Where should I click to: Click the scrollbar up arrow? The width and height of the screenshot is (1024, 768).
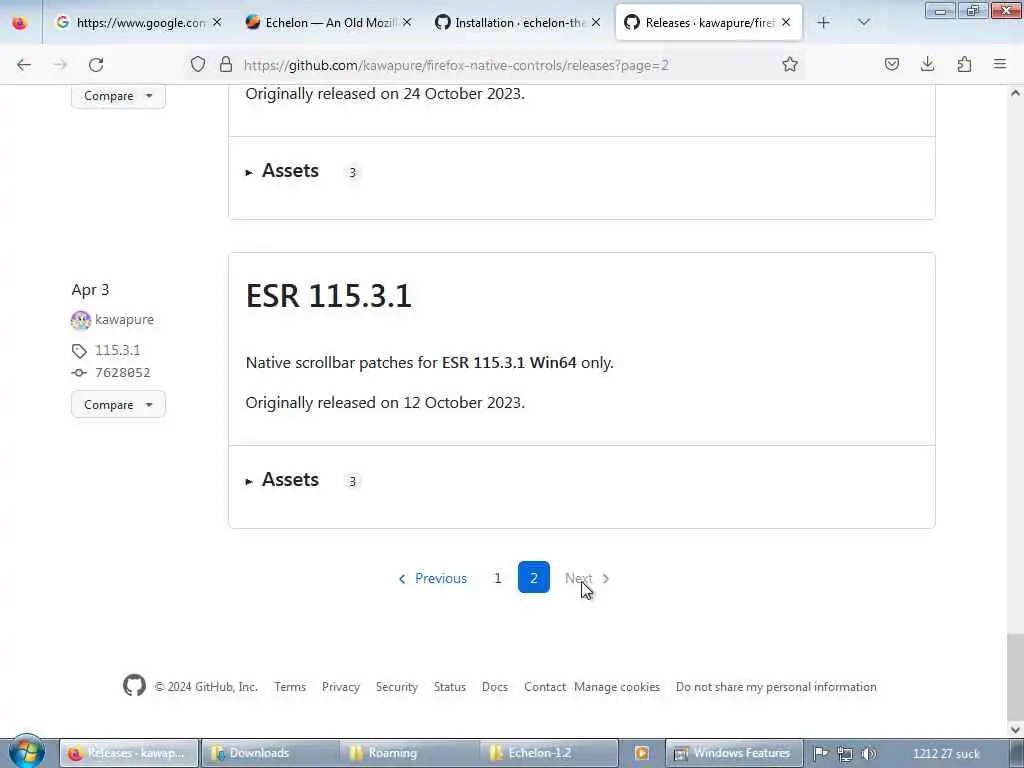[1016, 93]
